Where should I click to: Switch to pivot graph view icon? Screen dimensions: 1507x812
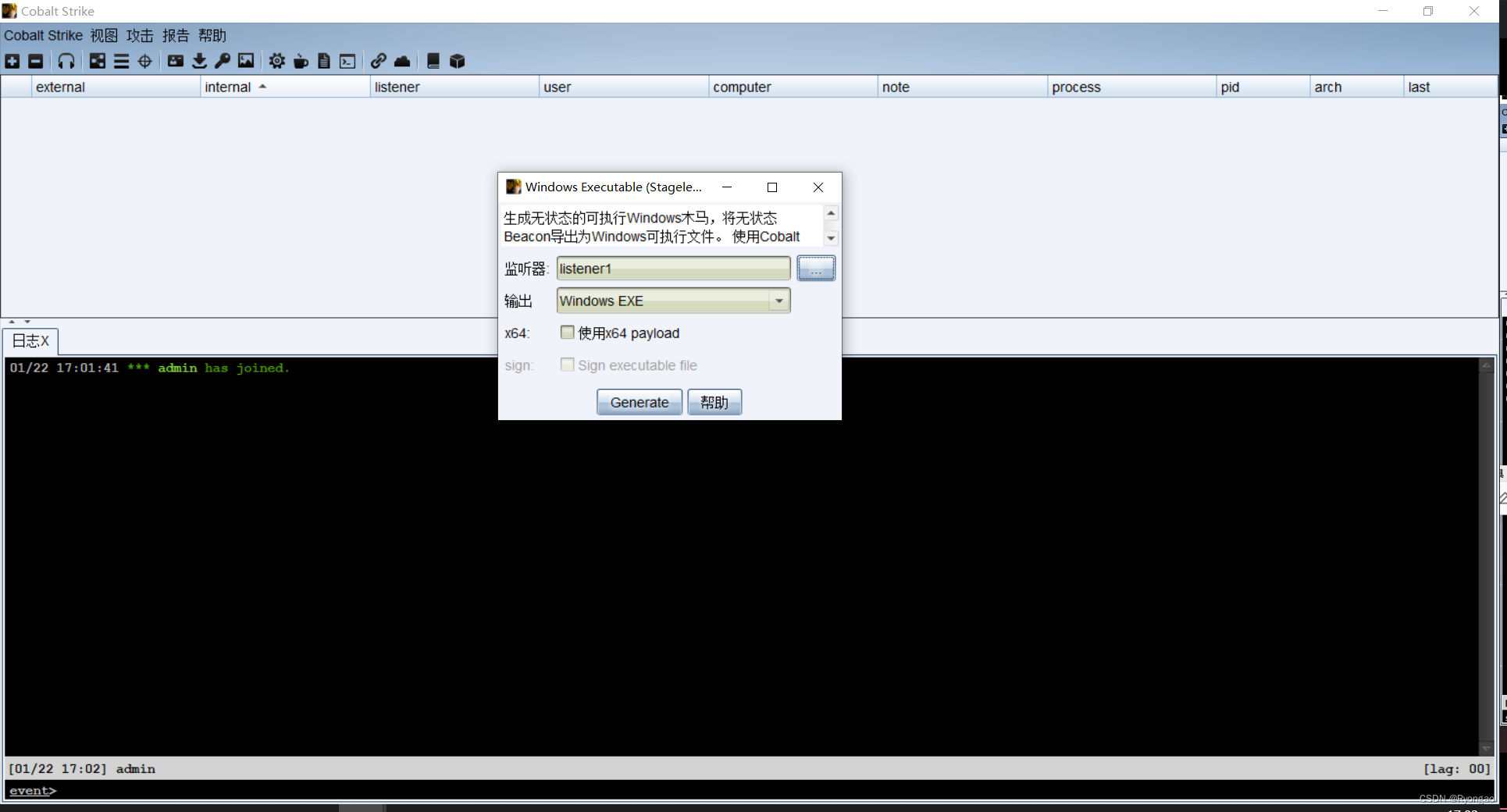tap(98, 61)
